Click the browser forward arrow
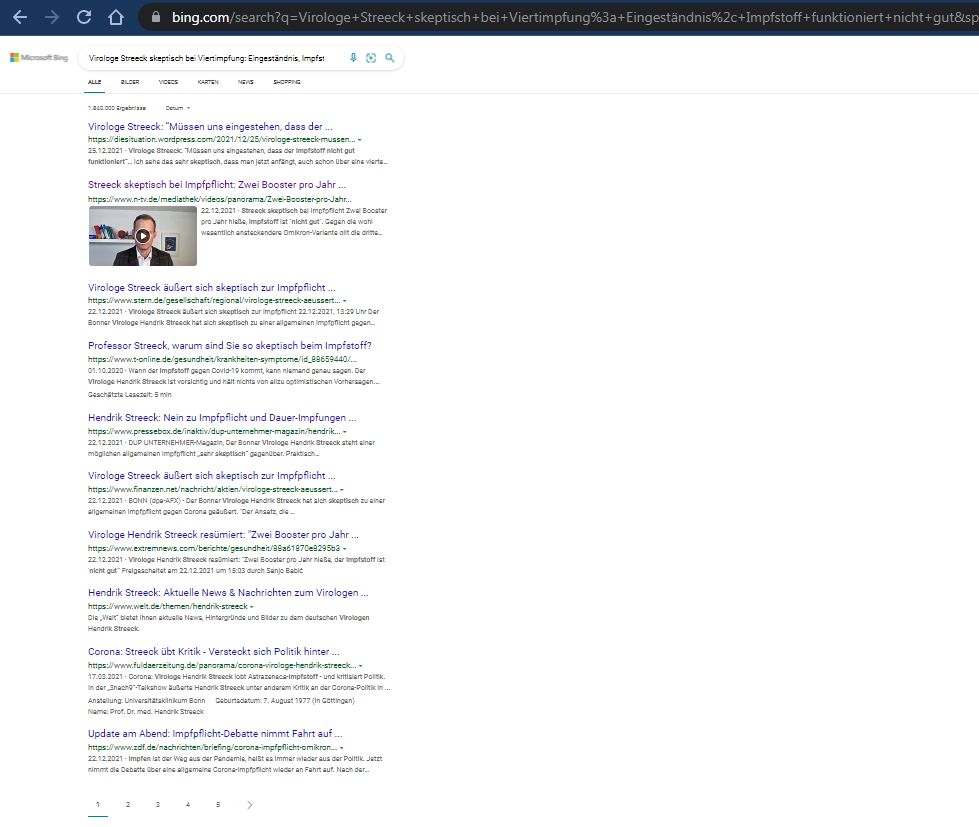Screen dimensions: 979x827 [x=52, y=17]
